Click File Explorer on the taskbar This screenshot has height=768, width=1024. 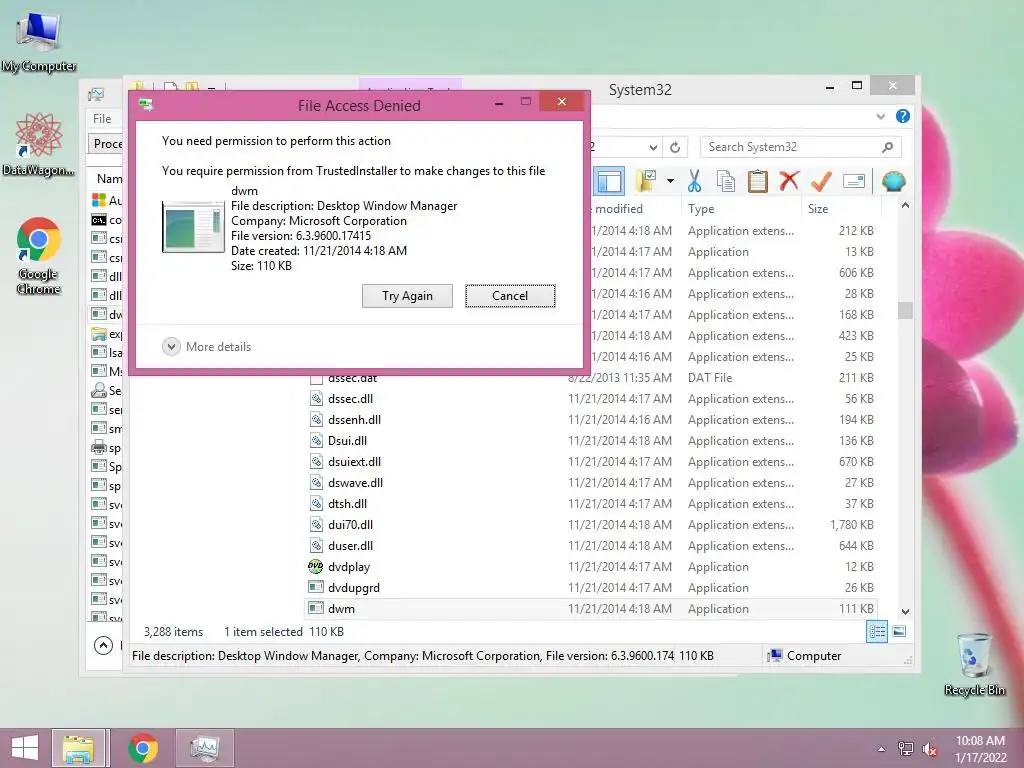tap(78, 748)
